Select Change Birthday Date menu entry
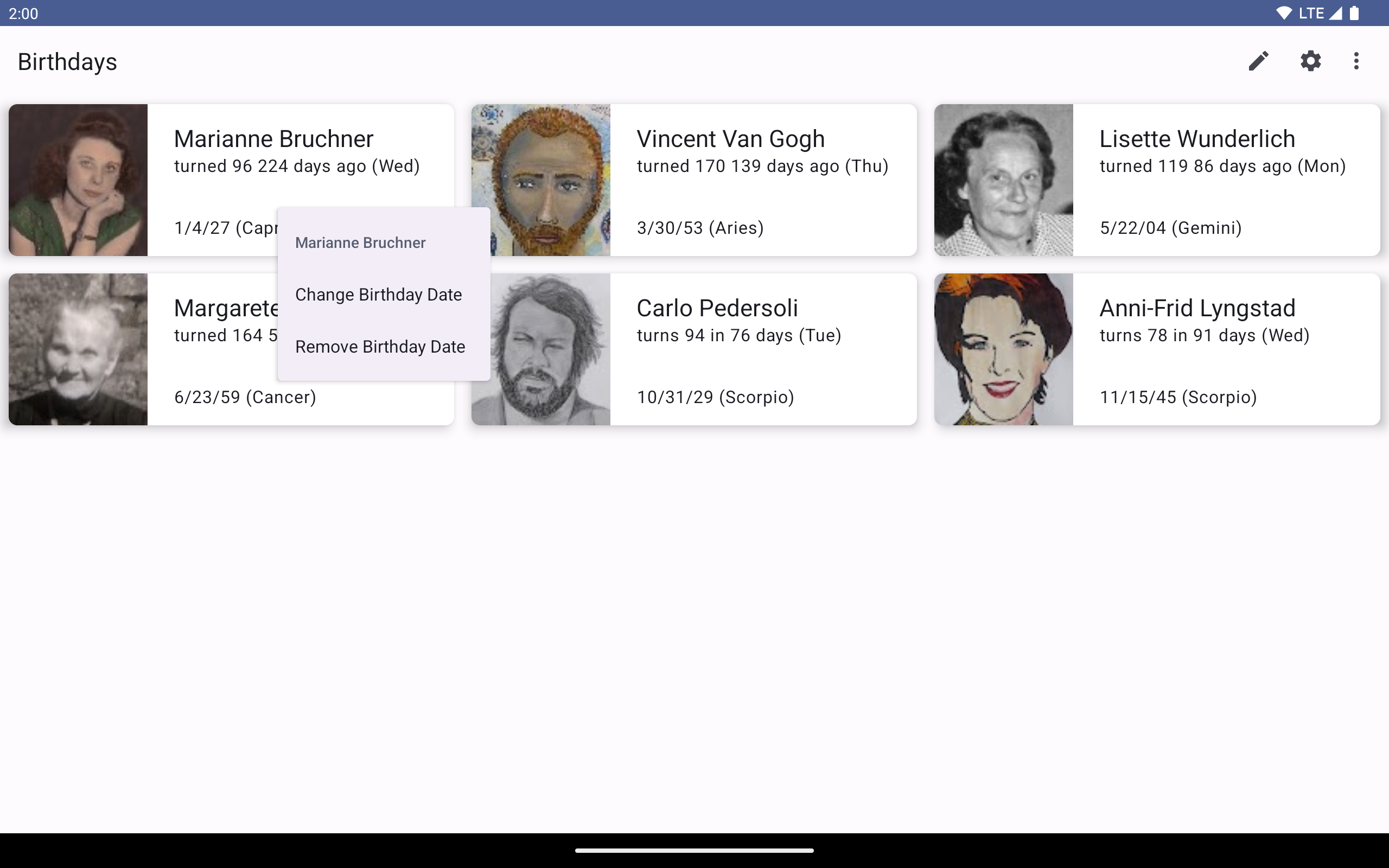Screen dimensions: 1389x868 point(378,295)
